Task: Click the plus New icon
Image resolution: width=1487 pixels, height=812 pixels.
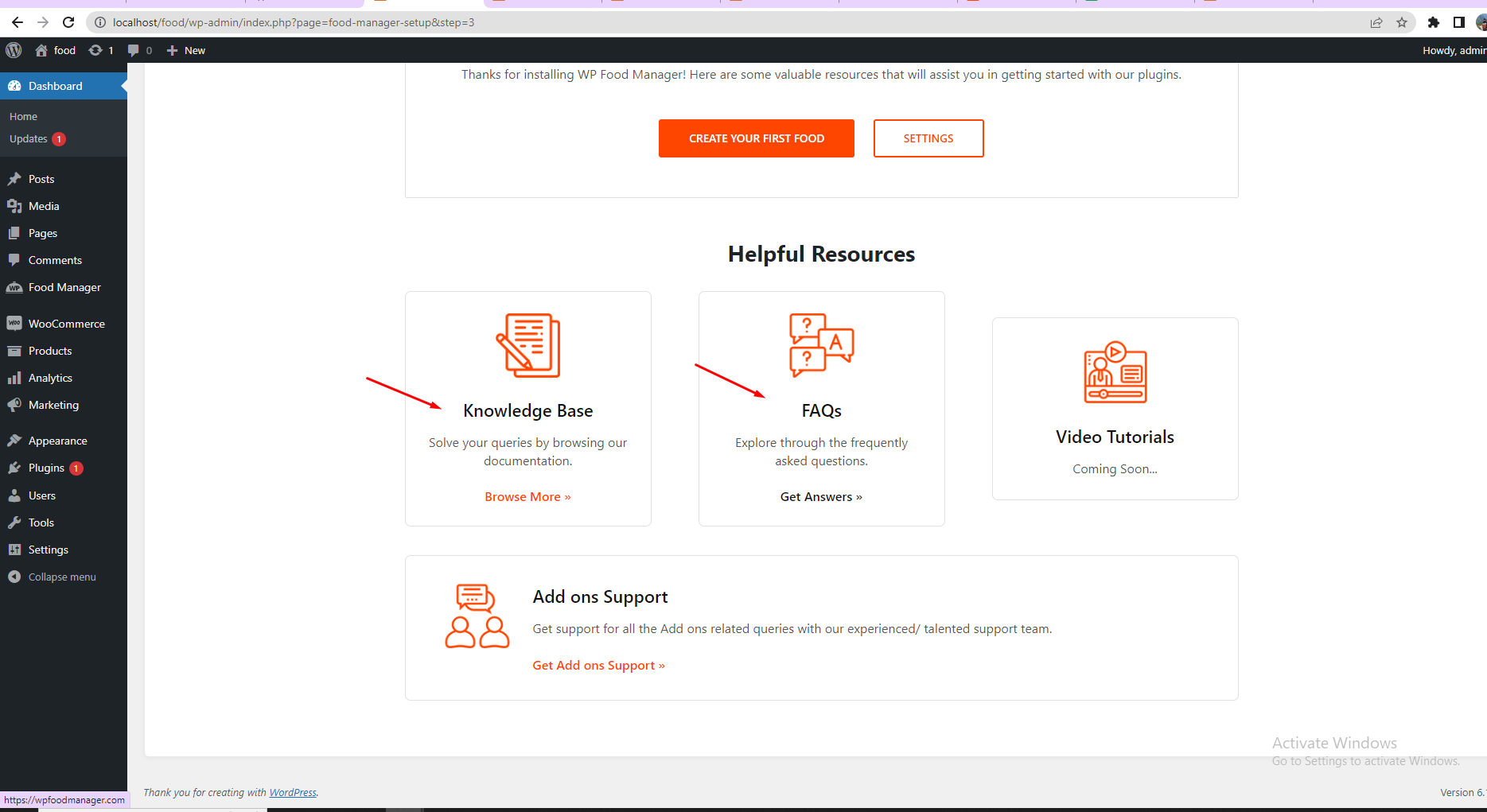Action: [x=172, y=50]
